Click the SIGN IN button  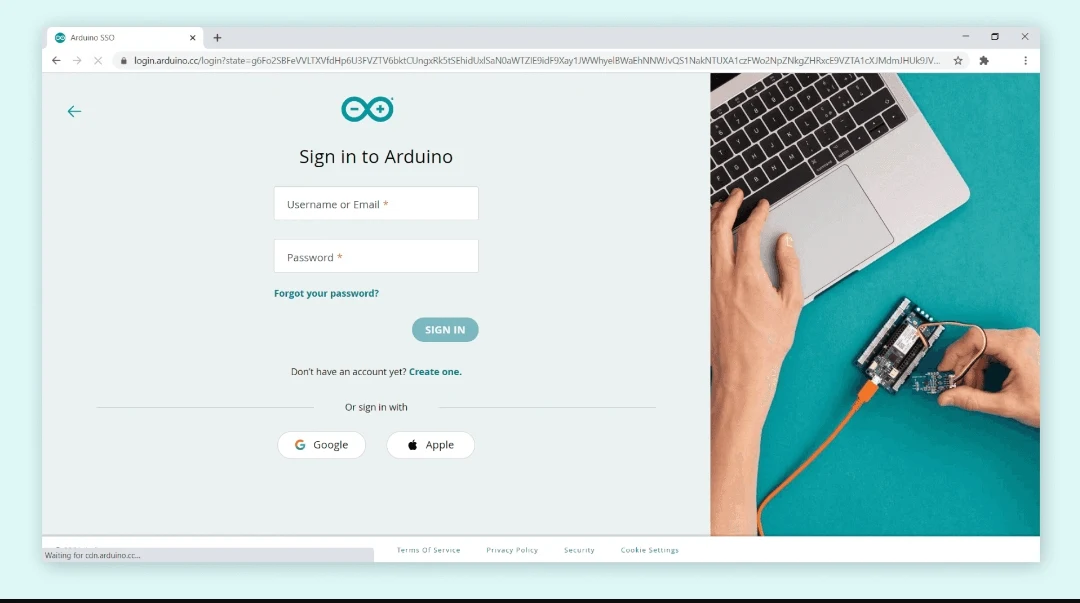point(445,329)
